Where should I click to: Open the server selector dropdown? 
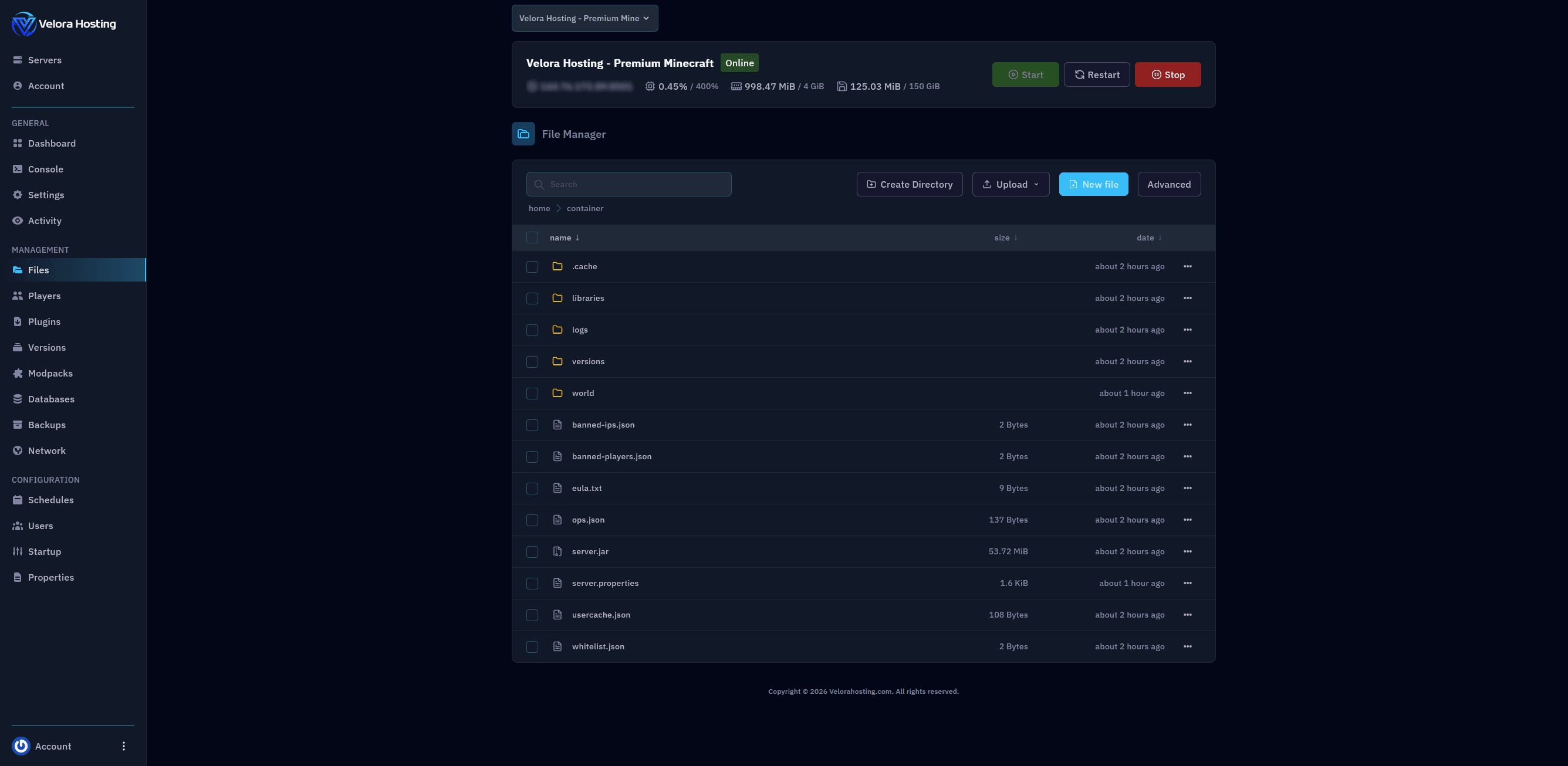point(584,18)
